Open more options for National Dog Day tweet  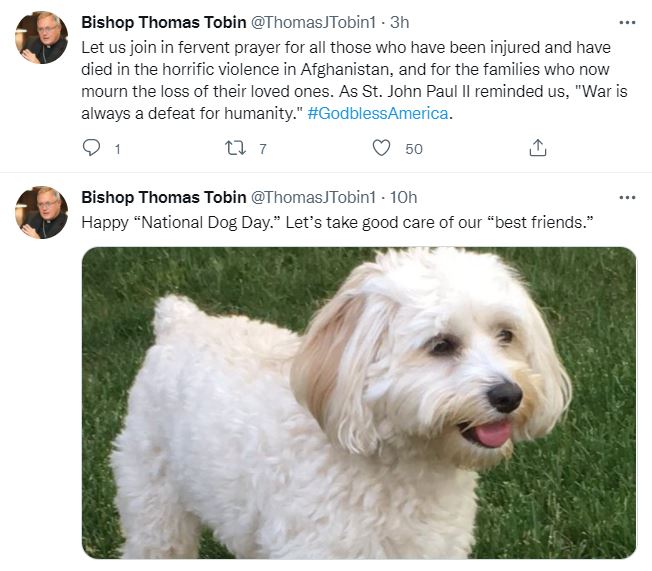pyautogui.click(x=627, y=197)
